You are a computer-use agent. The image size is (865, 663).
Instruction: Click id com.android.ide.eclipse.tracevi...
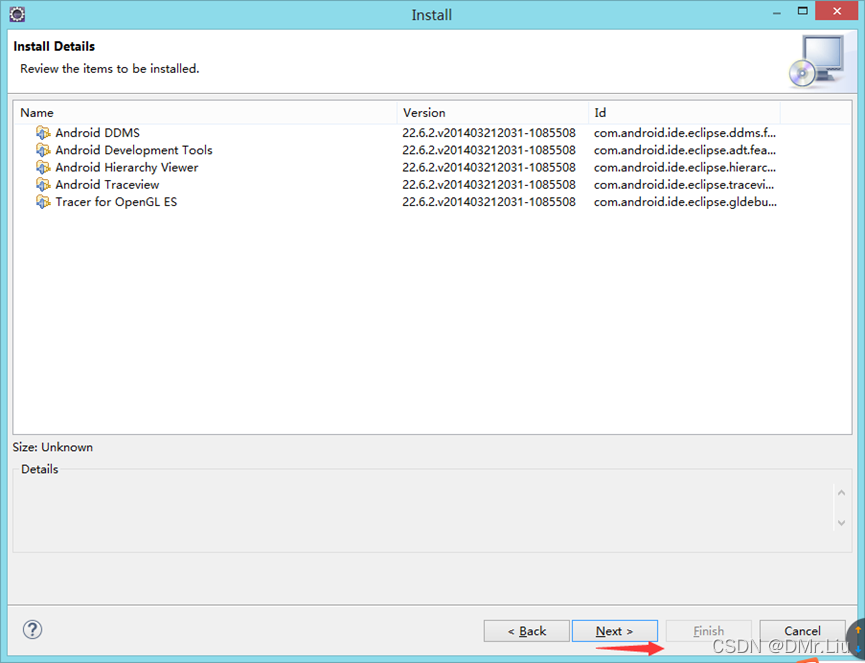(684, 184)
